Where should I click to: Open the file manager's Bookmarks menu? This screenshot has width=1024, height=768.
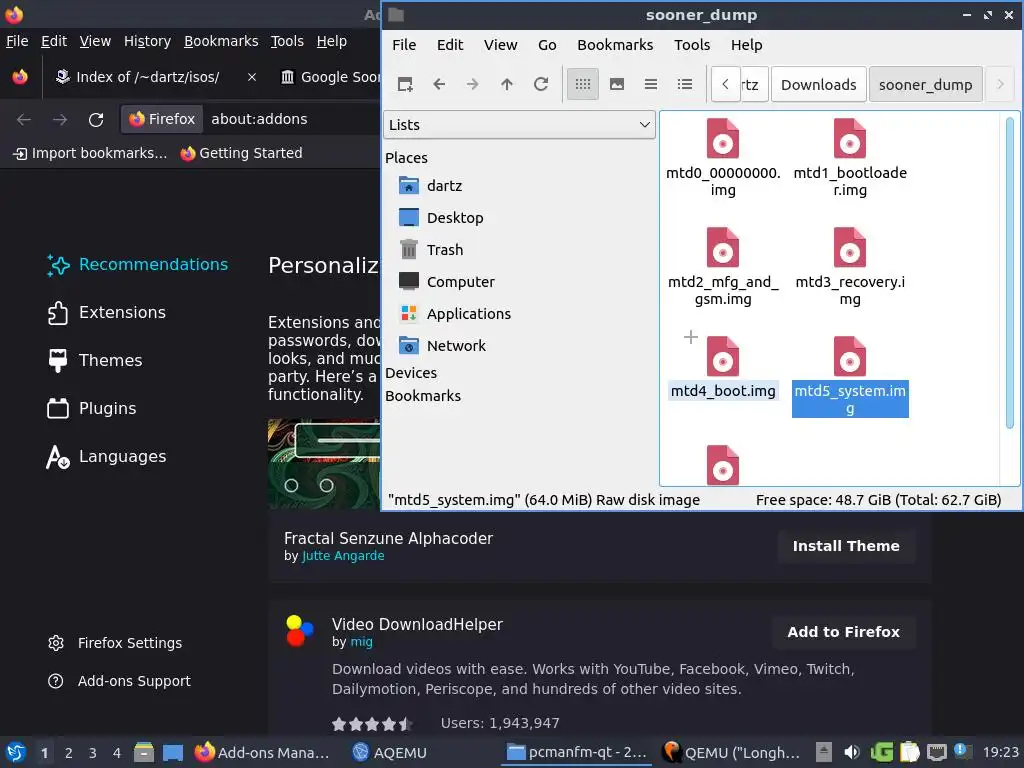pyautogui.click(x=615, y=45)
